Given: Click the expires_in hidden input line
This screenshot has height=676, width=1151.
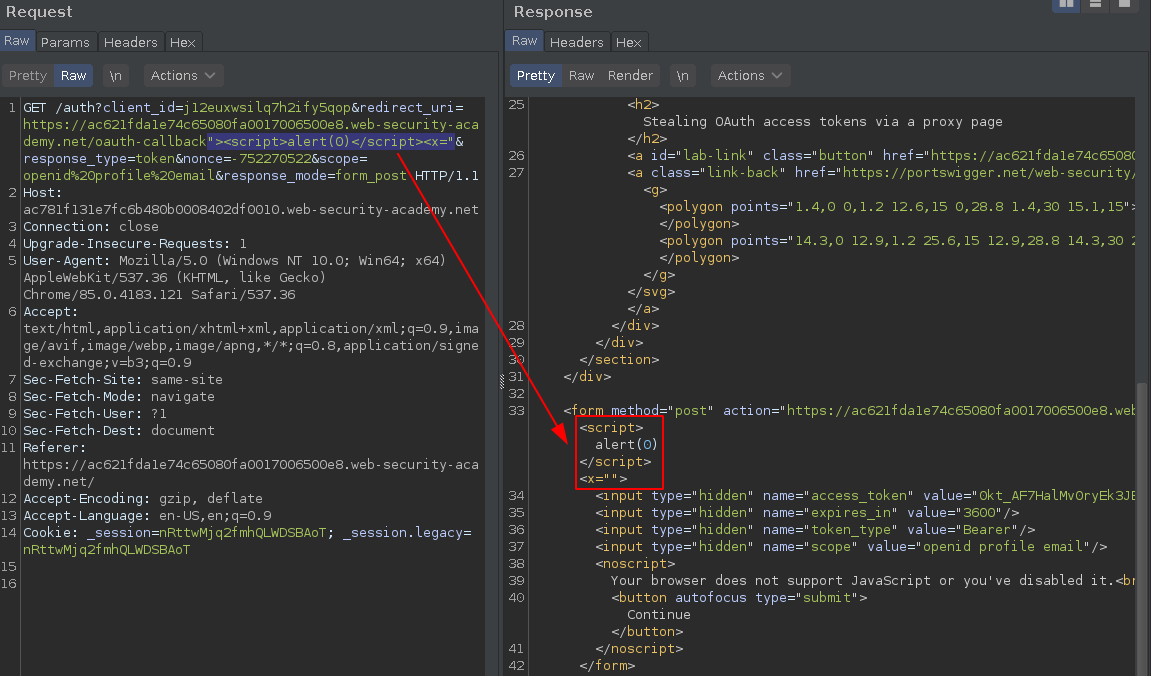Looking at the screenshot, I should click(x=807, y=512).
